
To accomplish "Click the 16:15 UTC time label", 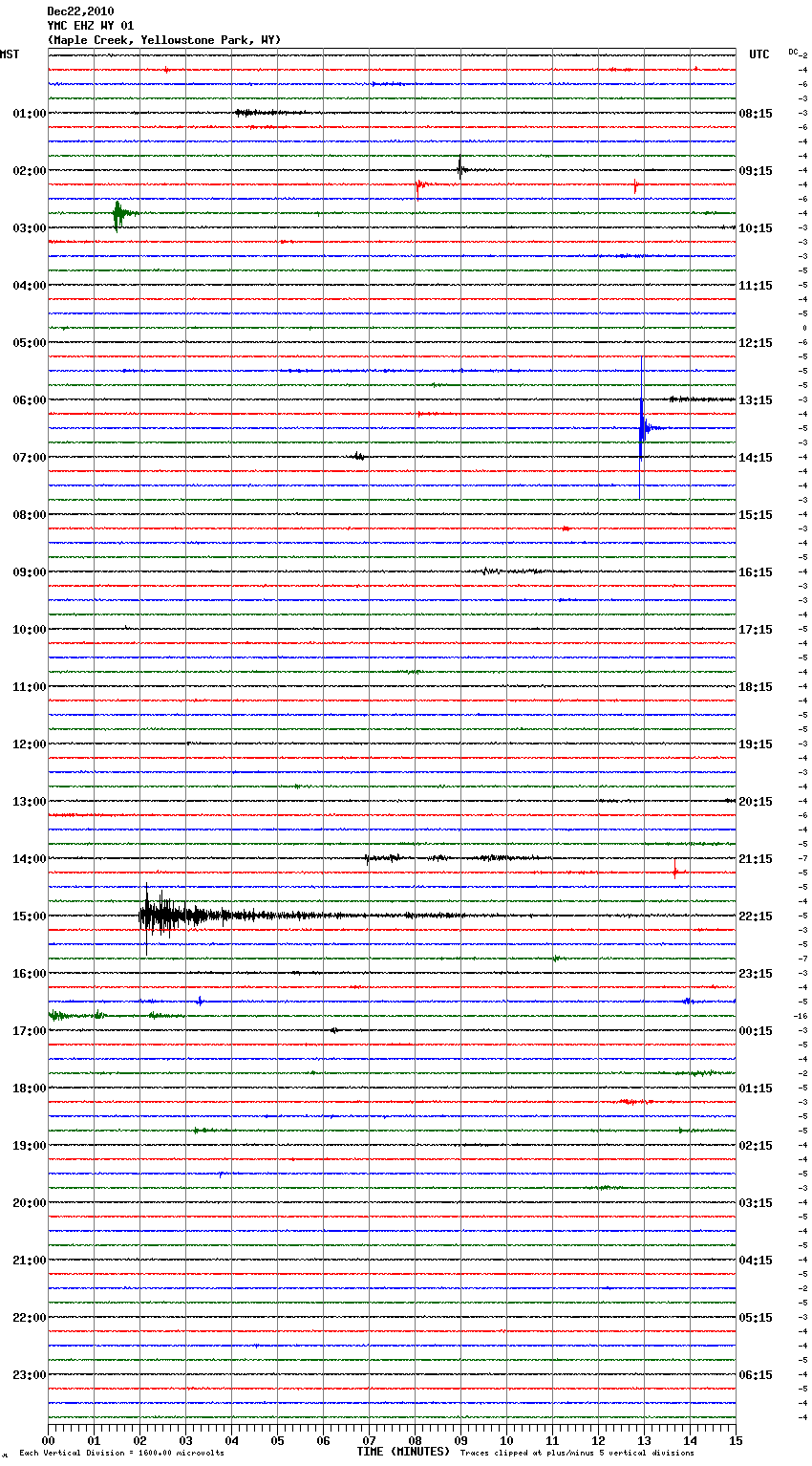I will 756,572.
